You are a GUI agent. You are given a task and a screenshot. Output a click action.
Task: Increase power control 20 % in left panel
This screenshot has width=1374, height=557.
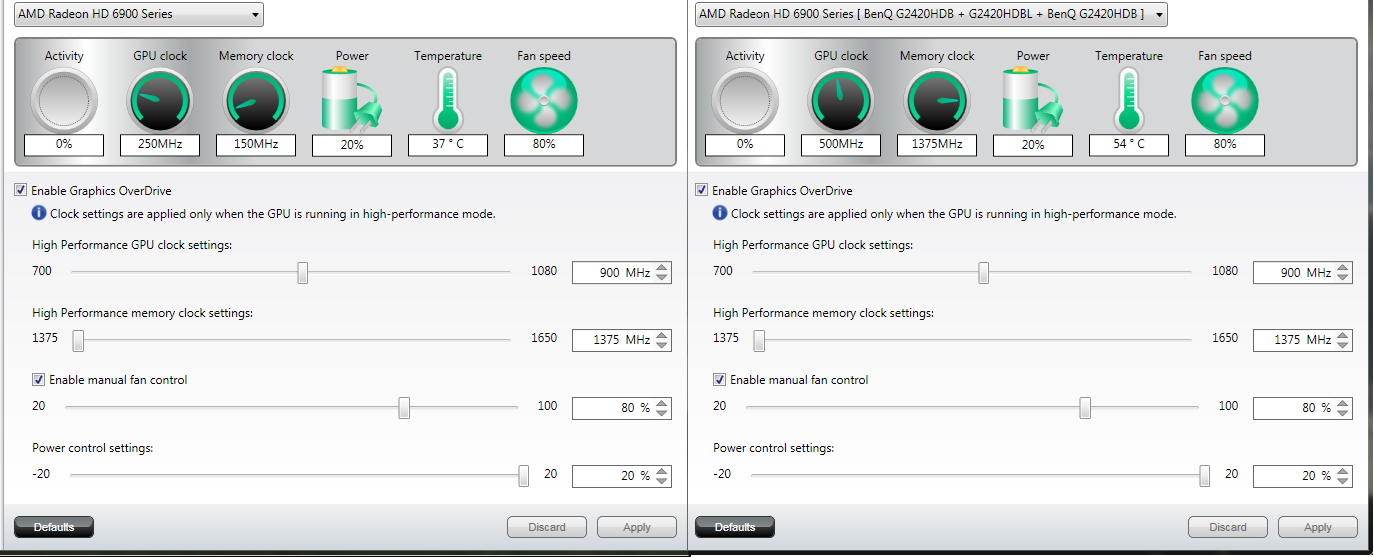coord(662,472)
